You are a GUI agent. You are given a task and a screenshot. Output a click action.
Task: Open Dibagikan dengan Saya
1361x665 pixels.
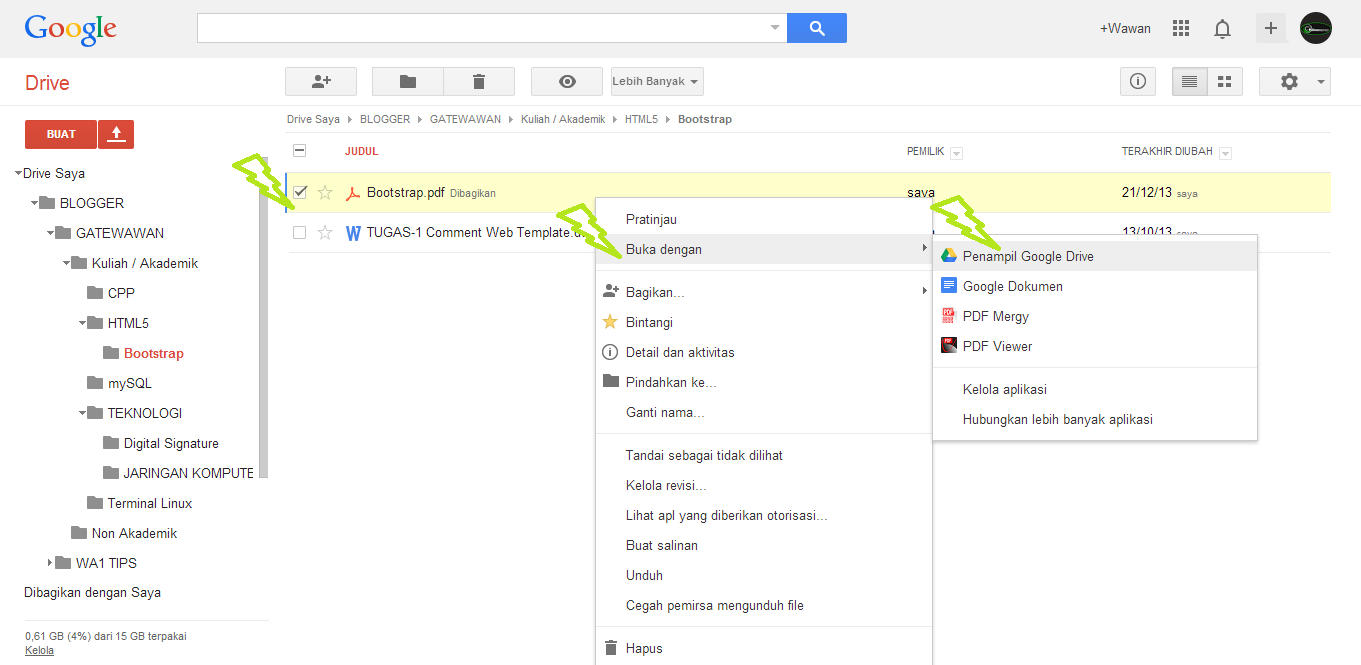[92, 592]
